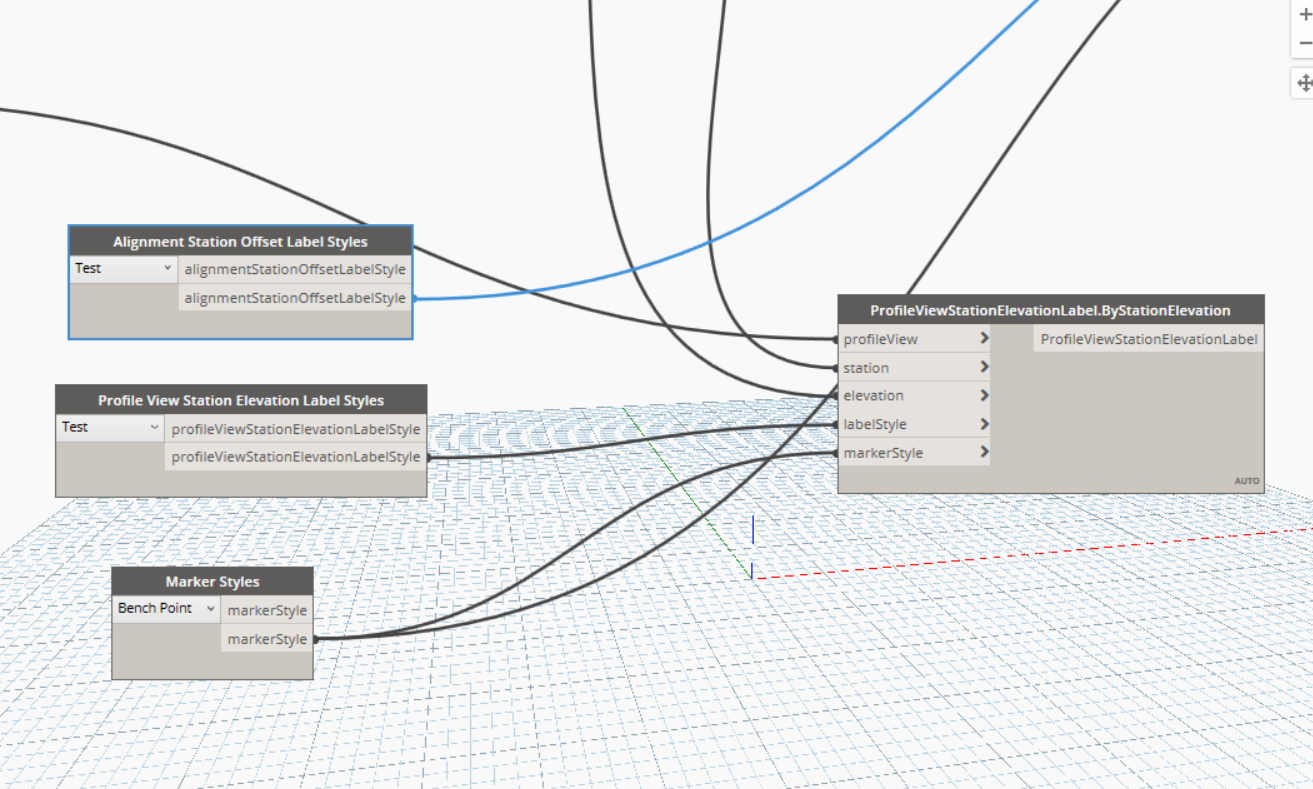
Task: Click the labelStyle input port arrow
Action: (984, 424)
